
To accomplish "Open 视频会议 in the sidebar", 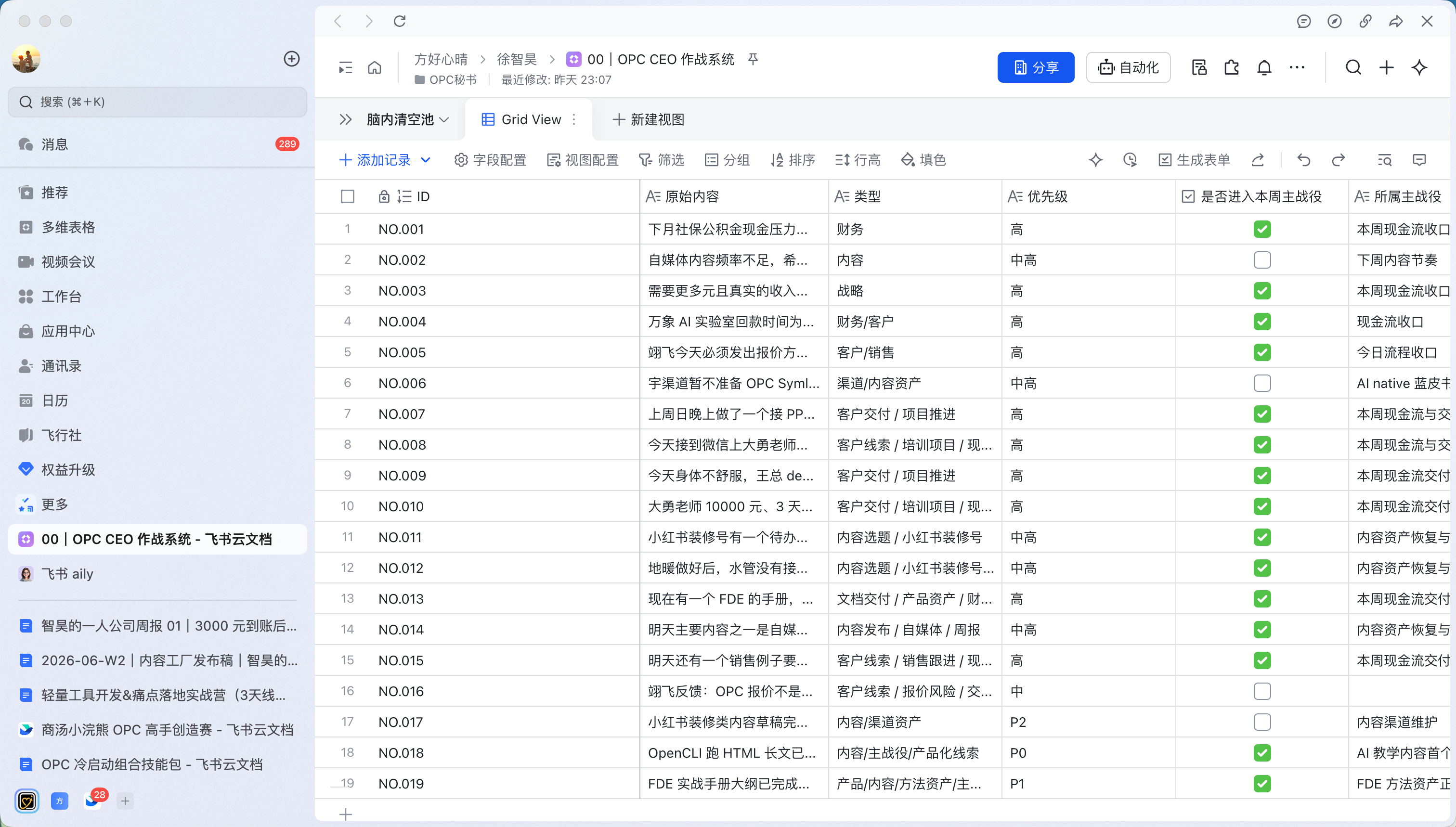I will (157, 262).
